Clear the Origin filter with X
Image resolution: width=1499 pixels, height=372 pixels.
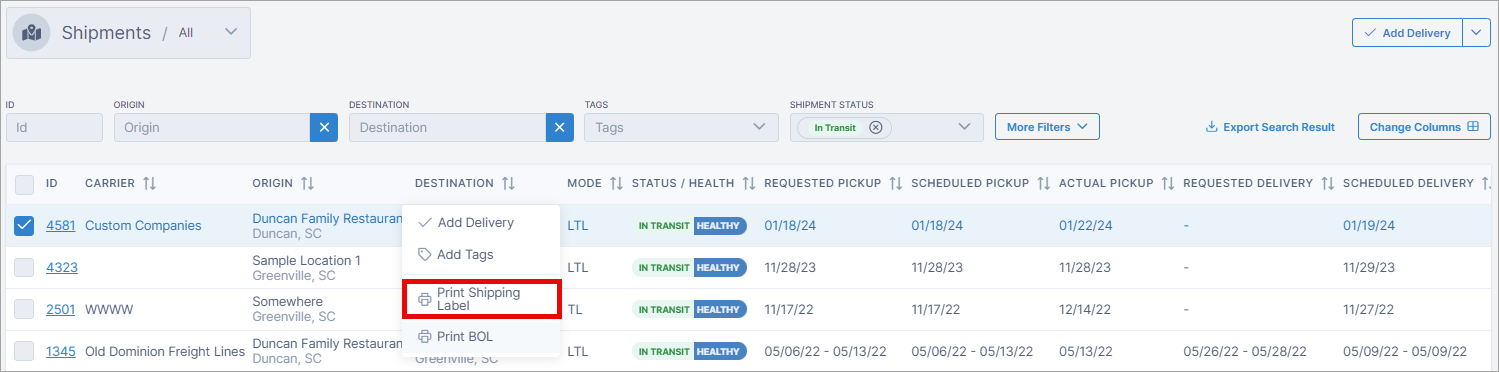pyautogui.click(x=324, y=127)
